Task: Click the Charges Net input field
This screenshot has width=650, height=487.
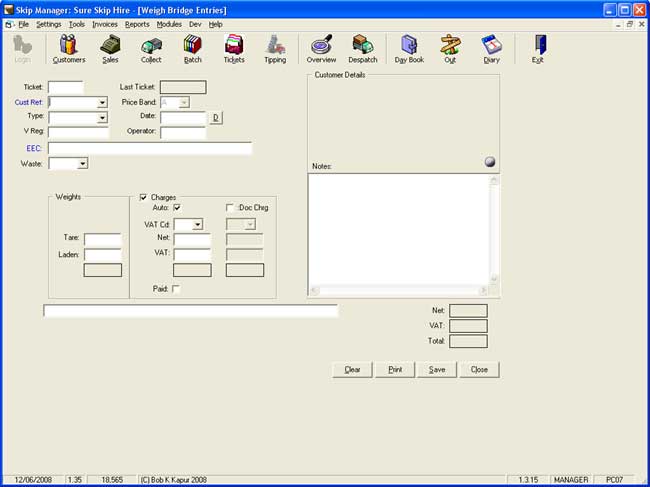Action: coord(192,239)
